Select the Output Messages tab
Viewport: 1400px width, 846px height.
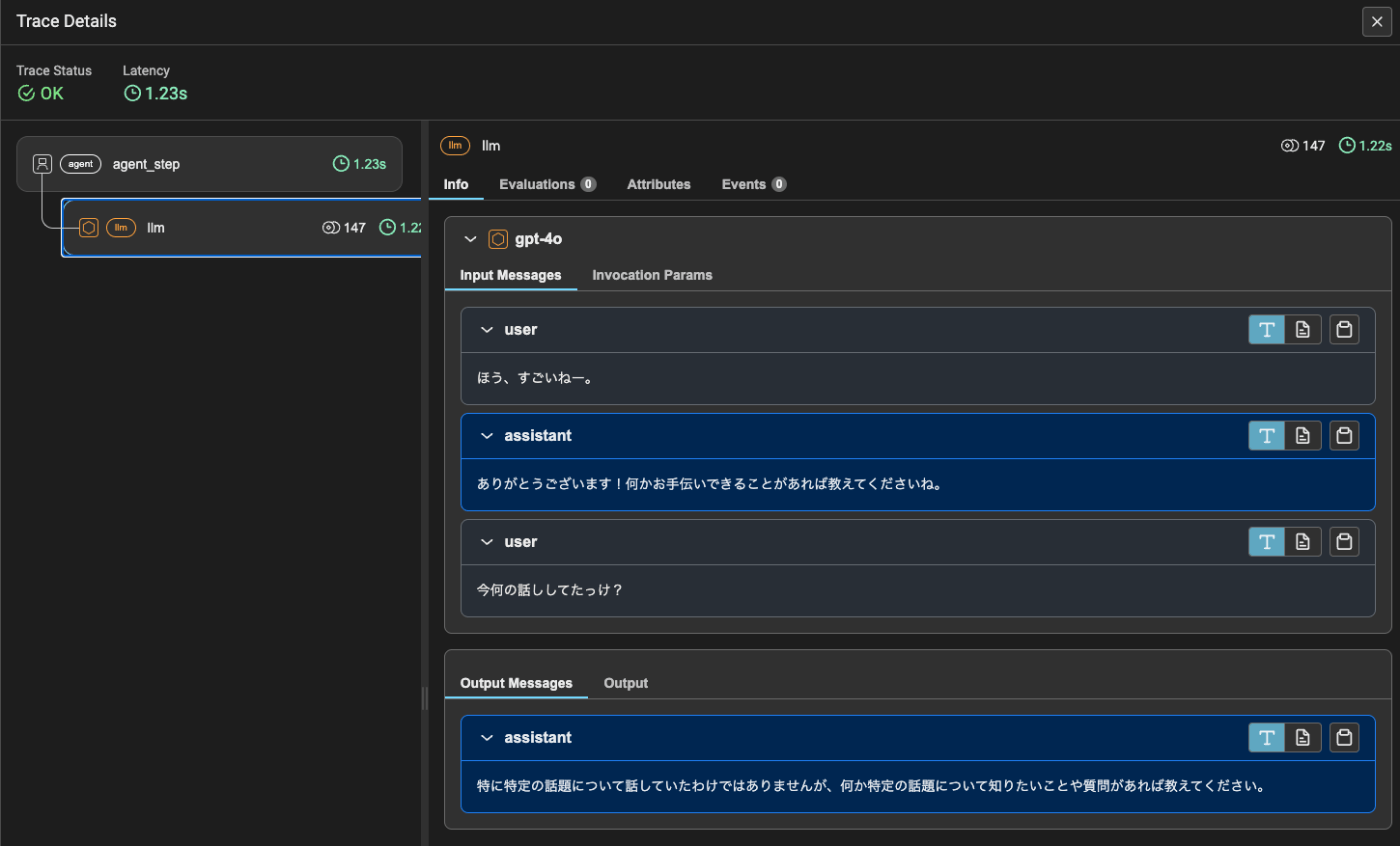pos(516,683)
